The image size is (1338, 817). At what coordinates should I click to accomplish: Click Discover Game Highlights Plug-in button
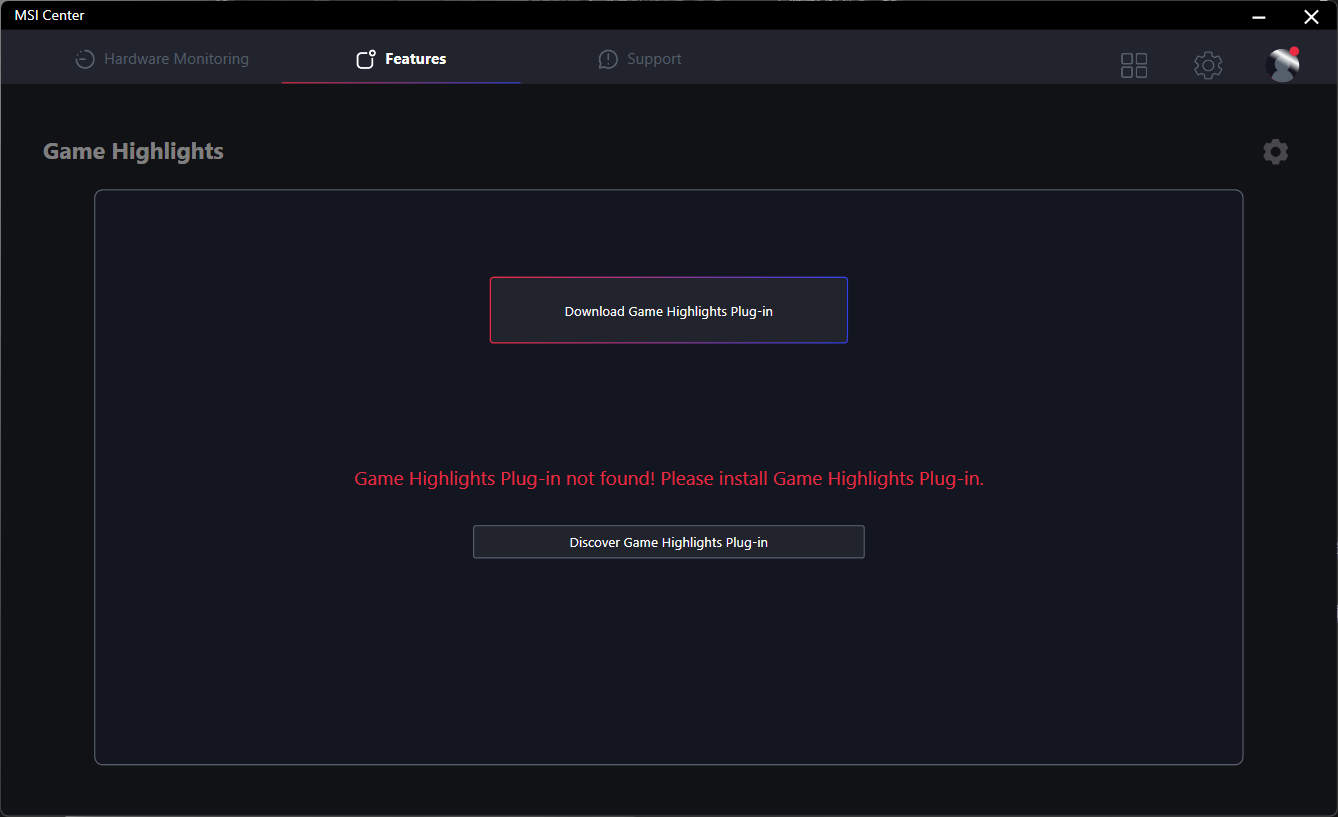click(x=669, y=542)
